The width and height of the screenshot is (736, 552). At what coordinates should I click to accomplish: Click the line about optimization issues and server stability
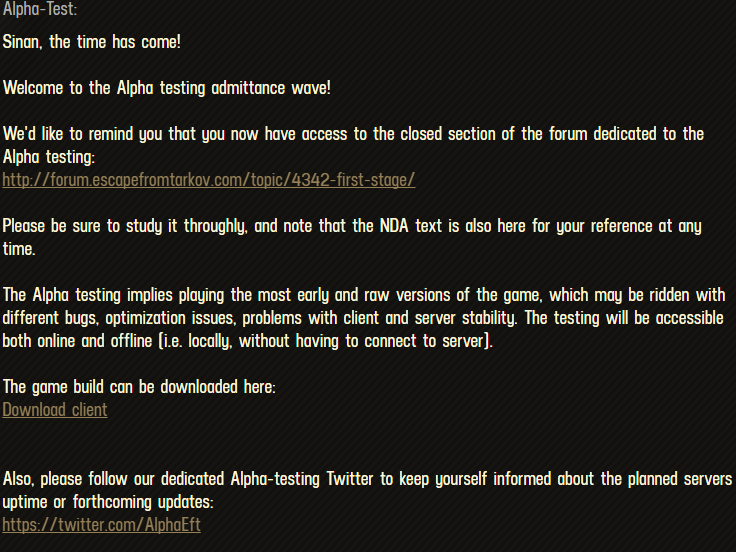[363, 318]
